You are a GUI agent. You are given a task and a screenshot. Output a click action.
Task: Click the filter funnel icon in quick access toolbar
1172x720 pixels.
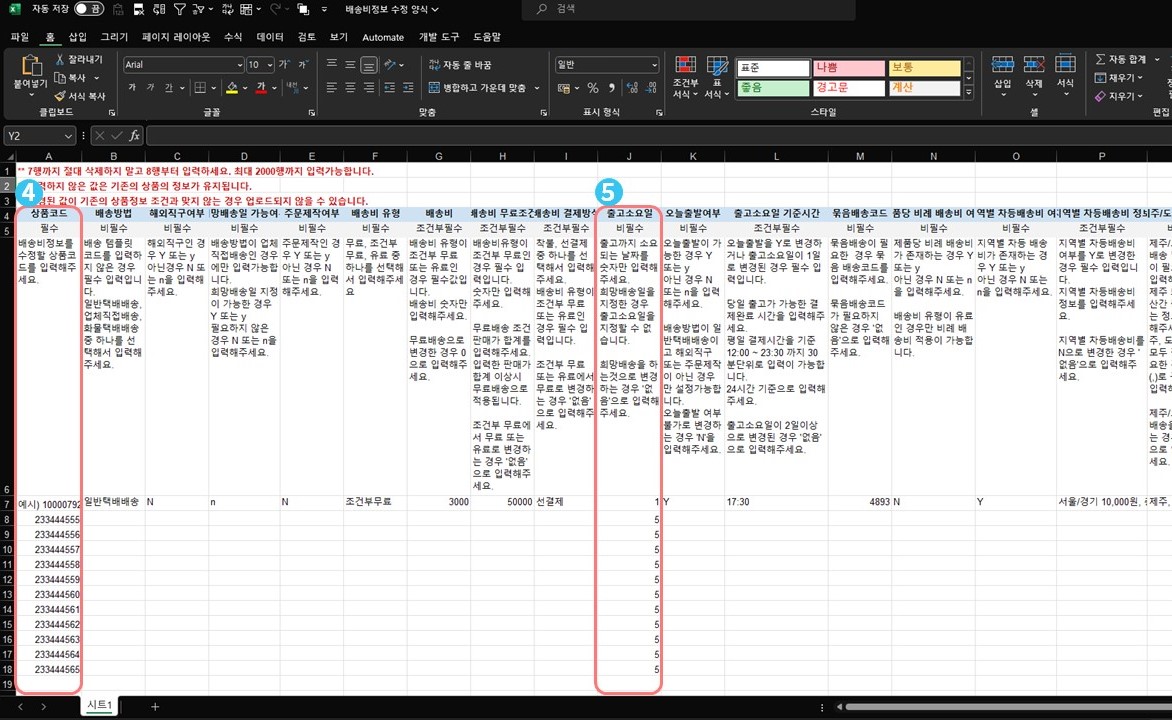[x=179, y=9]
